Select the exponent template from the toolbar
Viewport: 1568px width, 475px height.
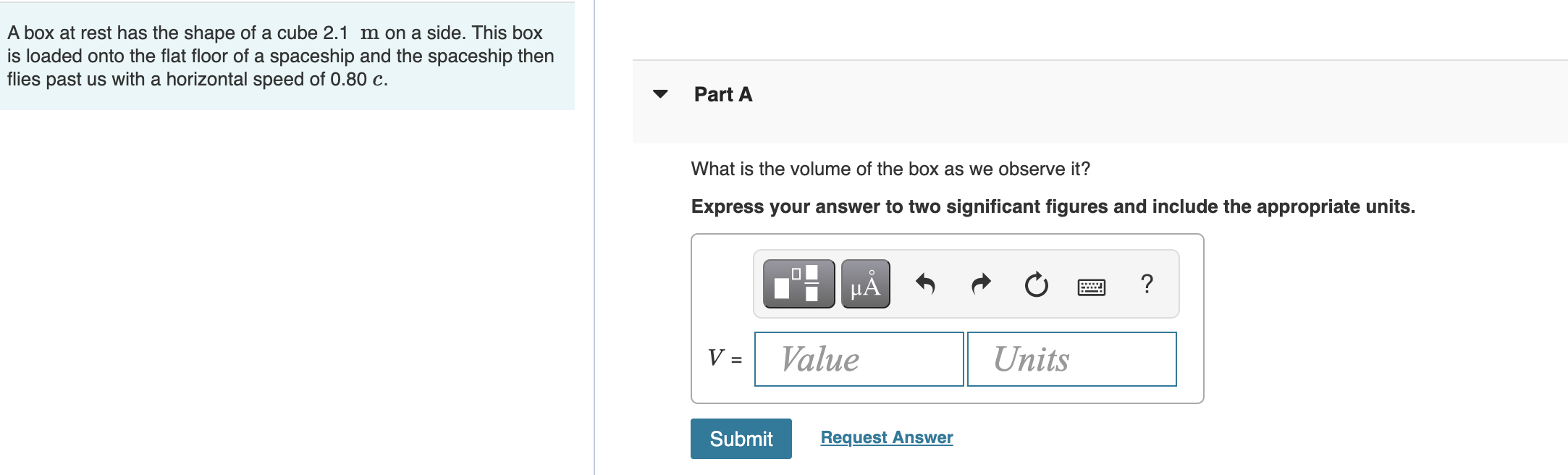(798, 284)
